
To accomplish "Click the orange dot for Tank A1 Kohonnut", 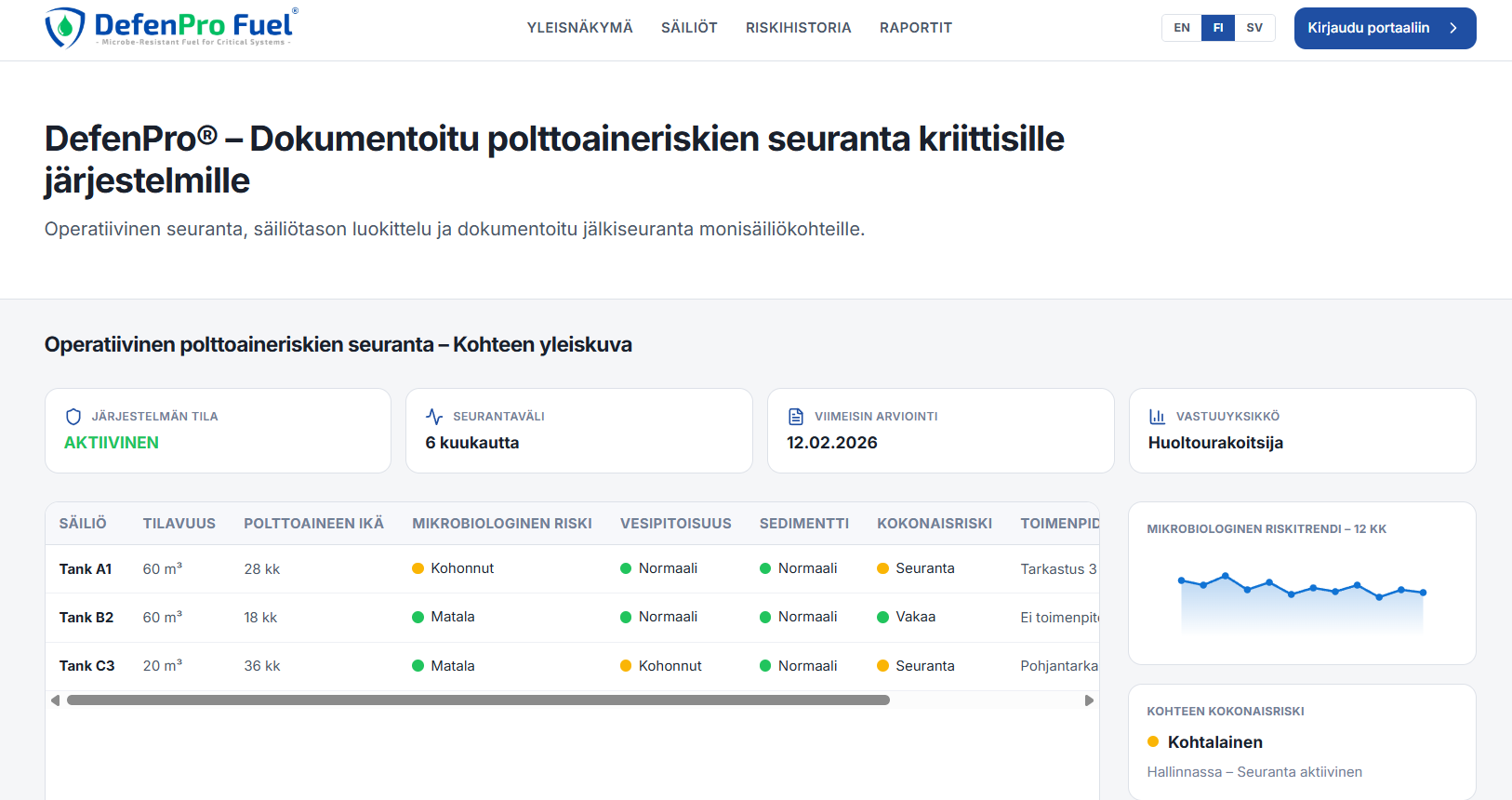I will [x=418, y=568].
